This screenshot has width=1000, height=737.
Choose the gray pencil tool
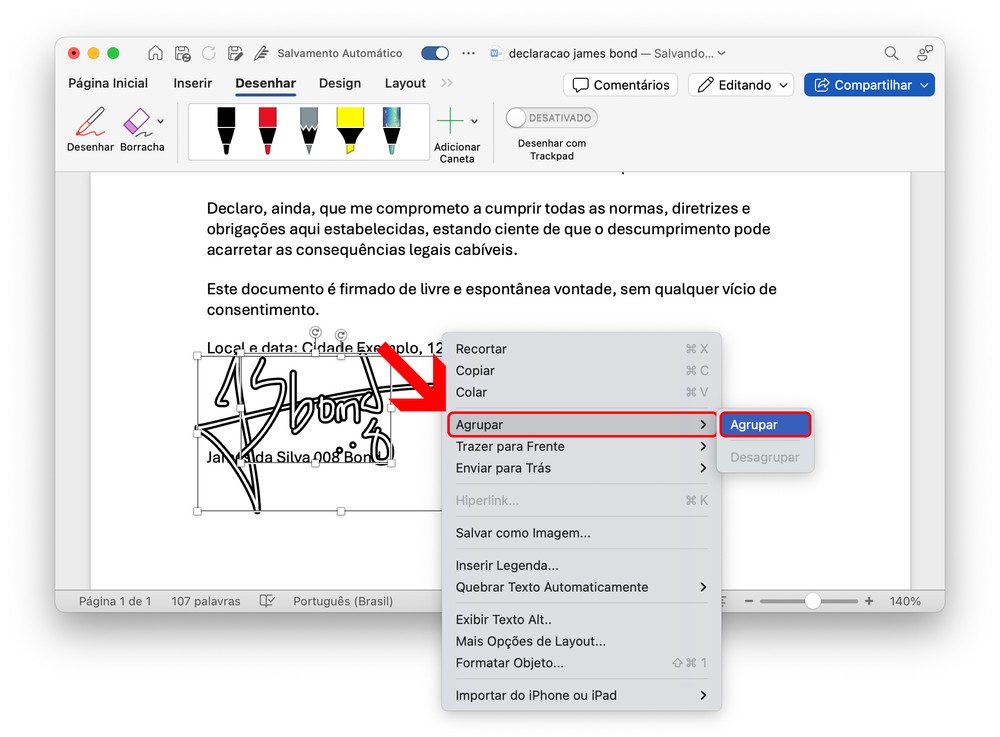pos(308,130)
